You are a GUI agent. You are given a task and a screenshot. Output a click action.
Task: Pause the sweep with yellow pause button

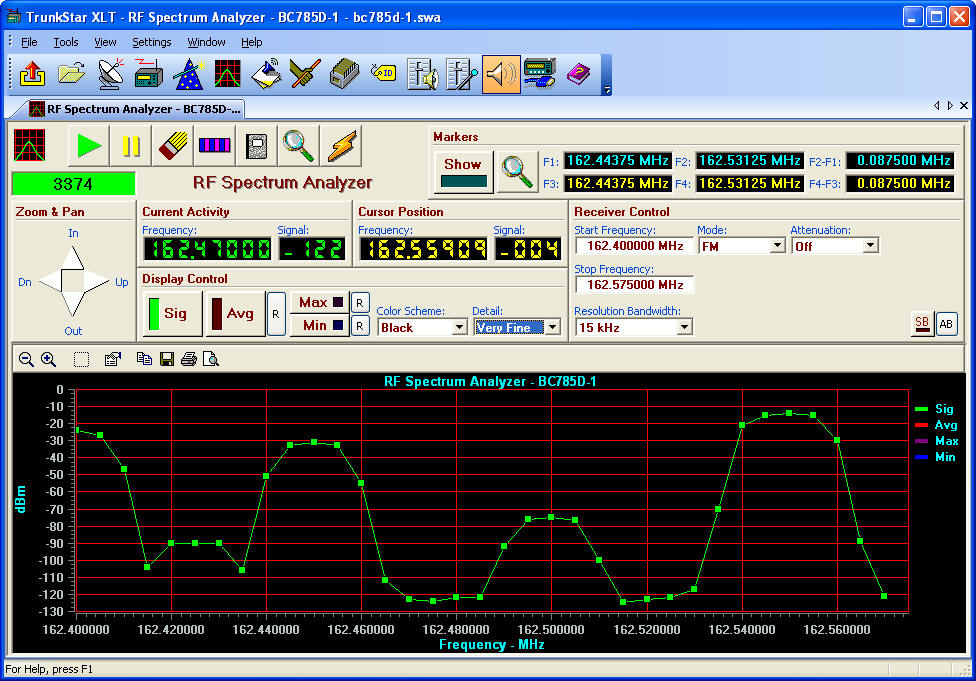131,146
